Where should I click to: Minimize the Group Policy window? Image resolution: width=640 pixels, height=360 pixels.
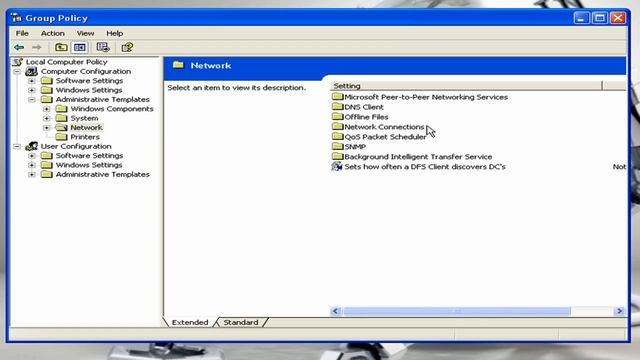coord(581,18)
